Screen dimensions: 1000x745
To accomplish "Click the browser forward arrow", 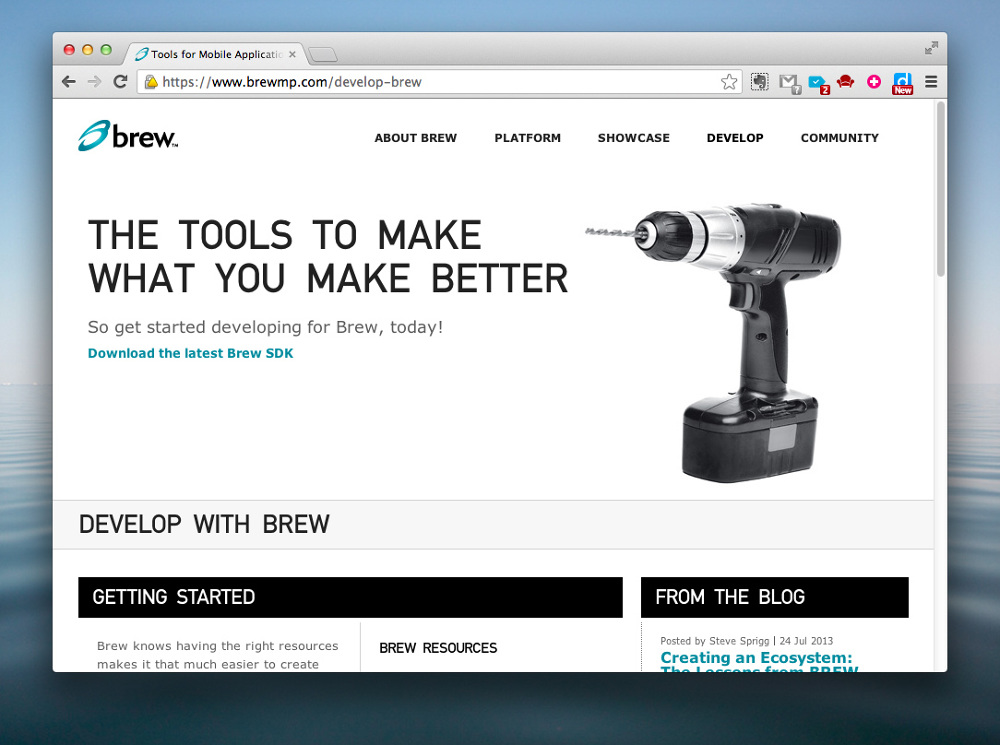I will point(94,82).
